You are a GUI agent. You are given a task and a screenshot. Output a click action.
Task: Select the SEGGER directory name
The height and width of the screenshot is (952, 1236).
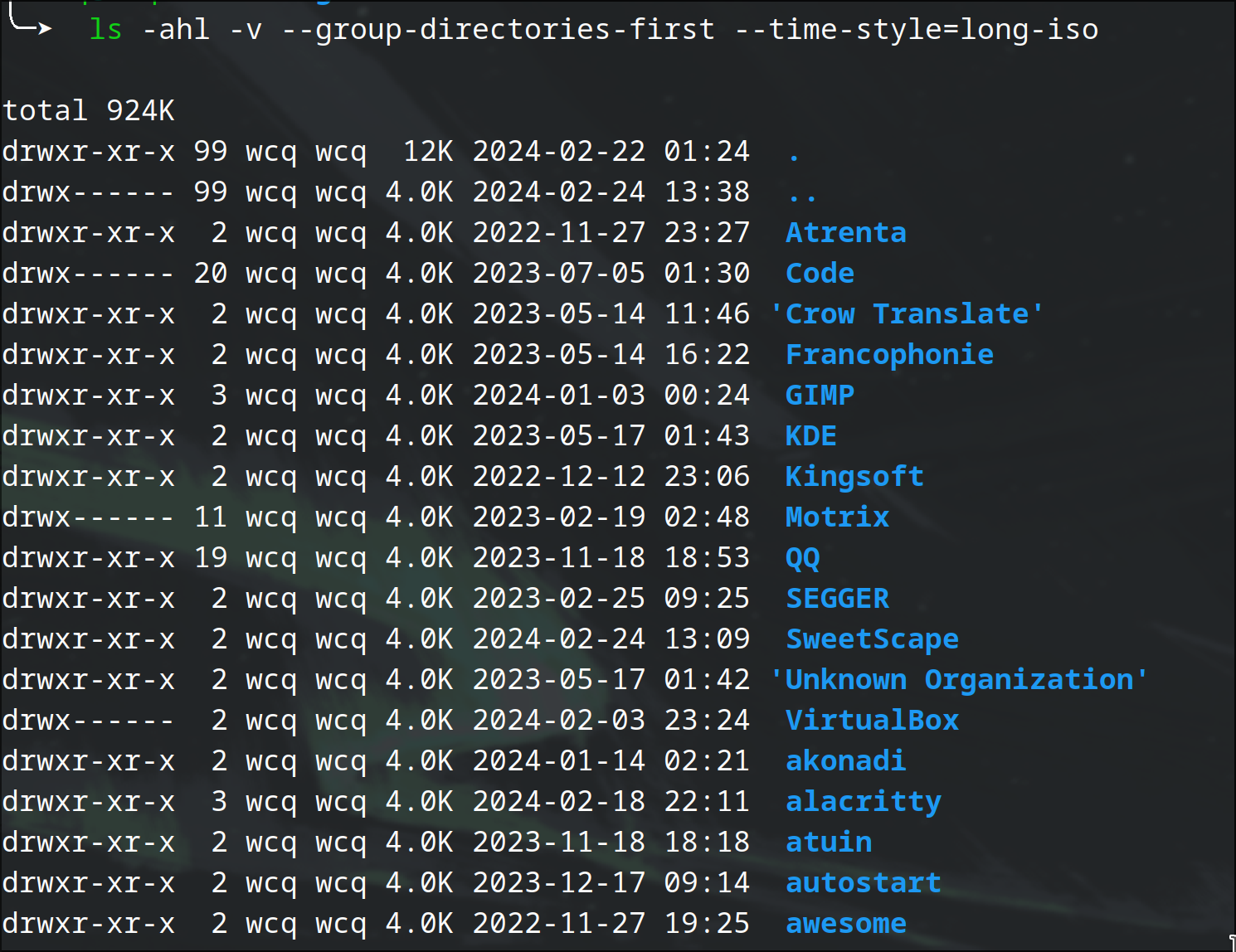[837, 598]
